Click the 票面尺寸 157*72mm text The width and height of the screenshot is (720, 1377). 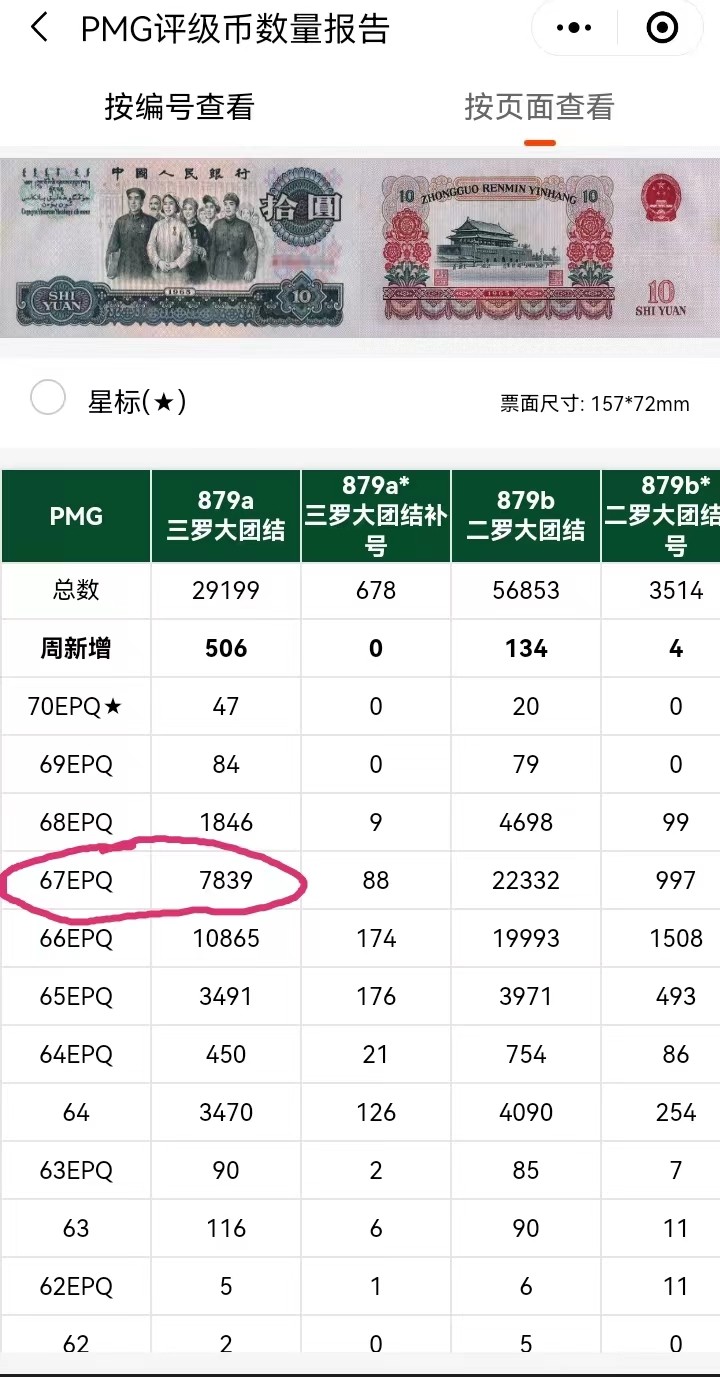tap(595, 404)
